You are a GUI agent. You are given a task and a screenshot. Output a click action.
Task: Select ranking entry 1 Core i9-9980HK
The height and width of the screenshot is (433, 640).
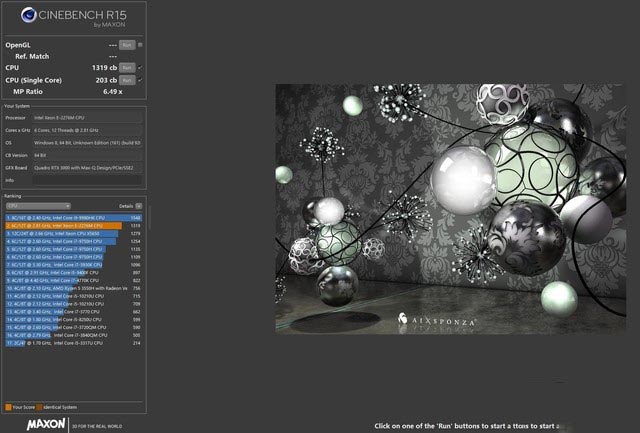[x=73, y=218]
